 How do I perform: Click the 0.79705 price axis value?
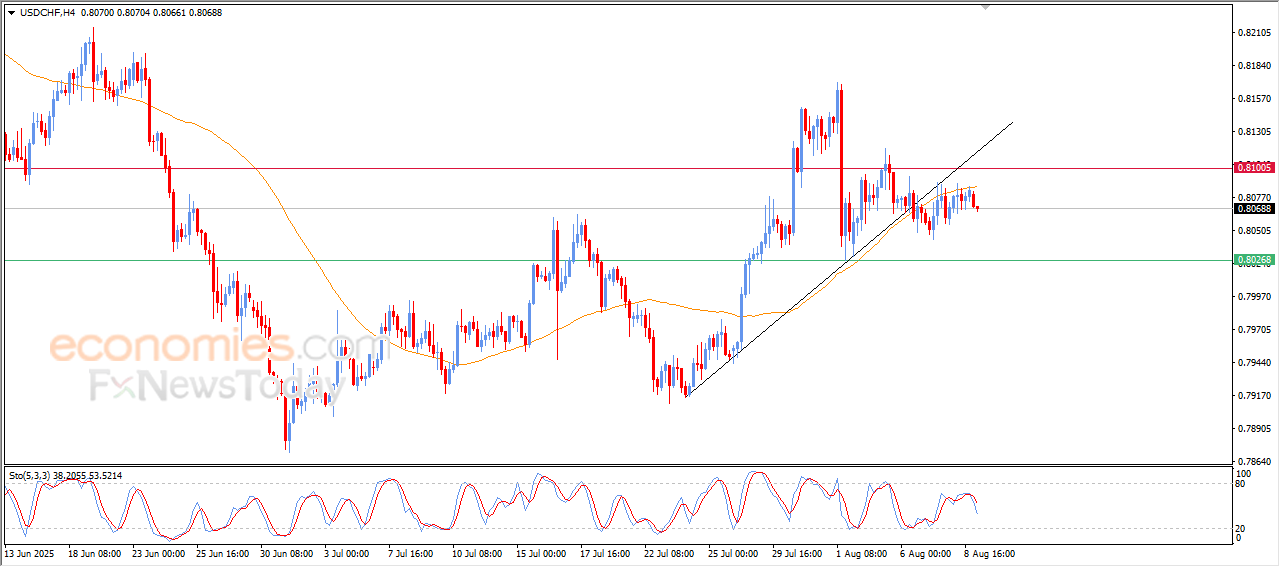[1255, 330]
